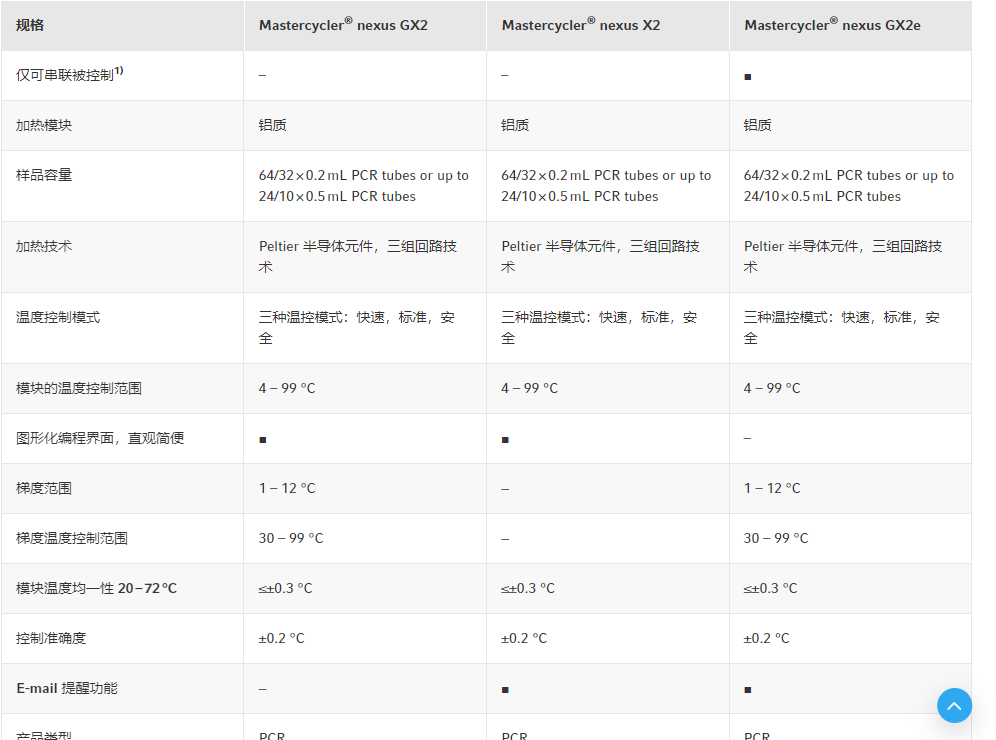This screenshot has height=740, width=996.
Task: Click the sample capacity cell for nexus GX2
Action: 364,186
